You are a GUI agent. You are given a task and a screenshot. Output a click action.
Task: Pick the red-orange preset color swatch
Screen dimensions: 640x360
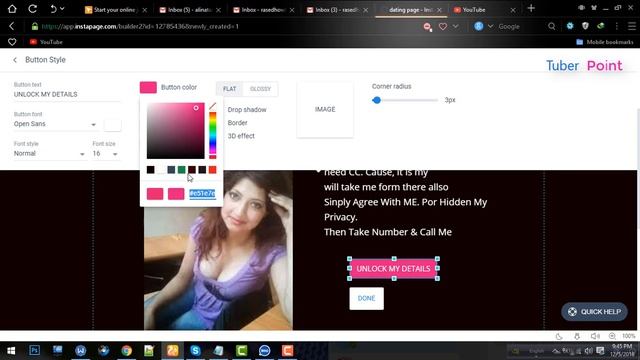point(212,170)
